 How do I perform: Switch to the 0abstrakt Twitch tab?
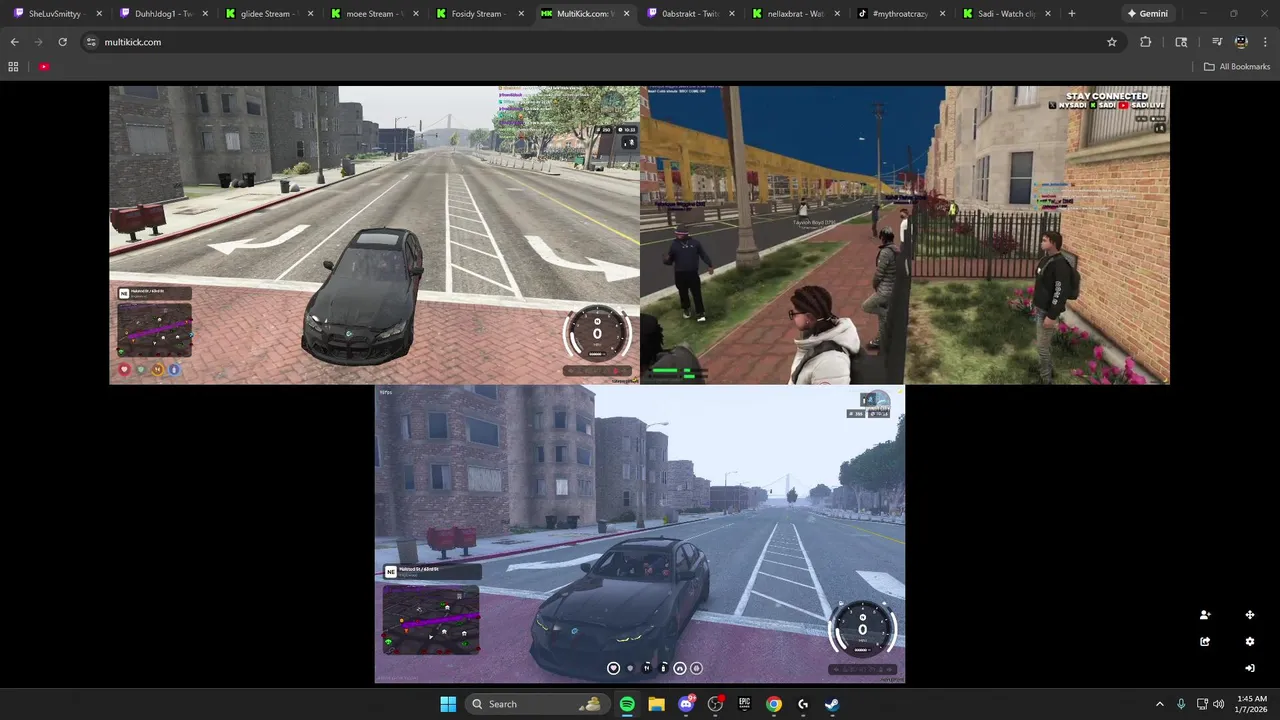(x=692, y=14)
